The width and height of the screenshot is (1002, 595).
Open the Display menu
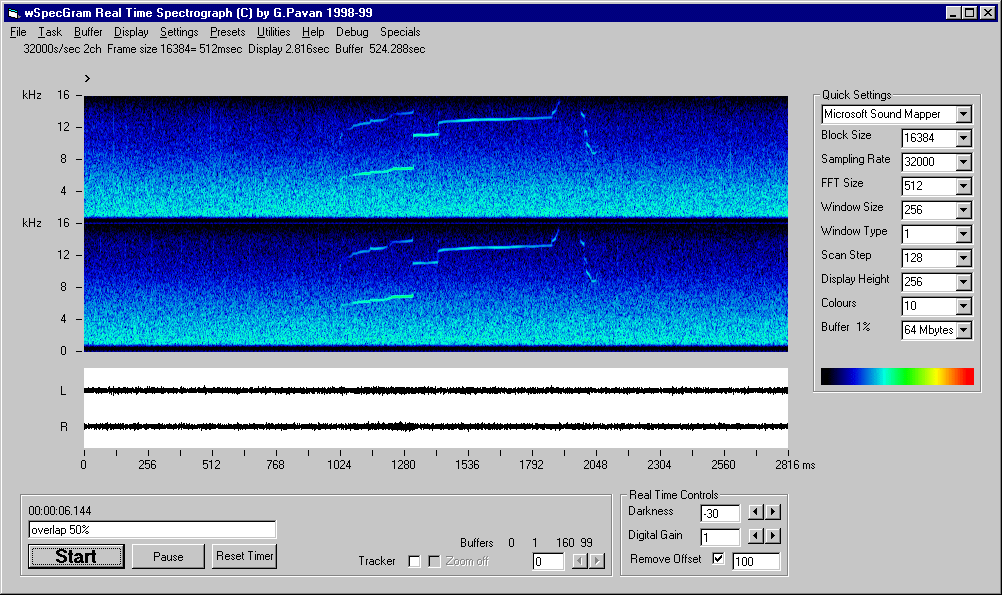(x=131, y=32)
